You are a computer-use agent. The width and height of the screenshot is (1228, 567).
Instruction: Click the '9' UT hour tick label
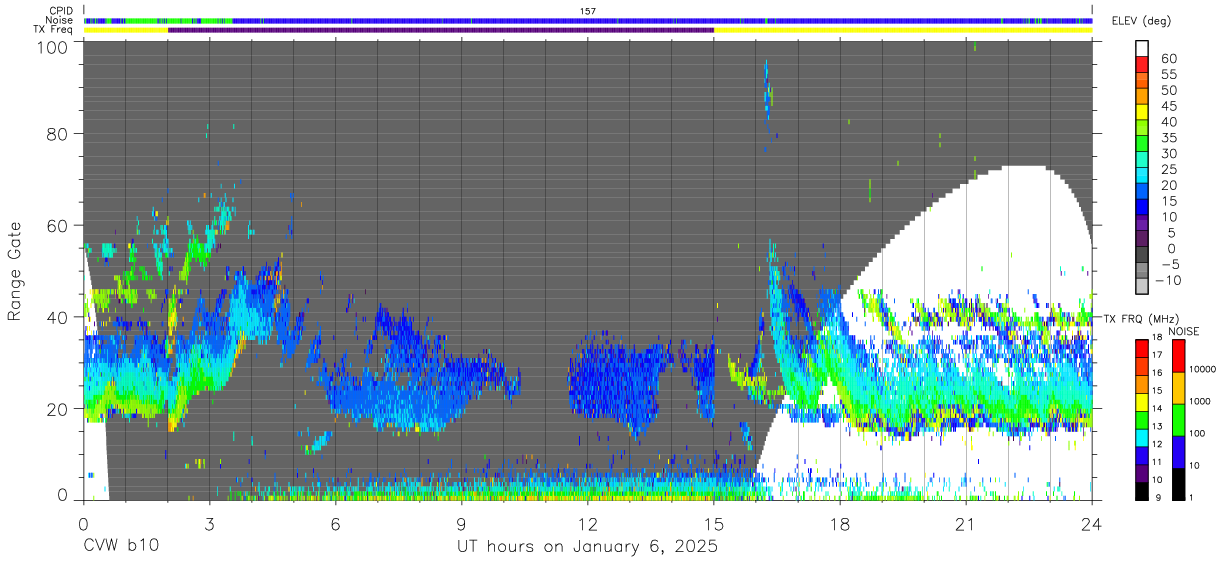point(461,523)
